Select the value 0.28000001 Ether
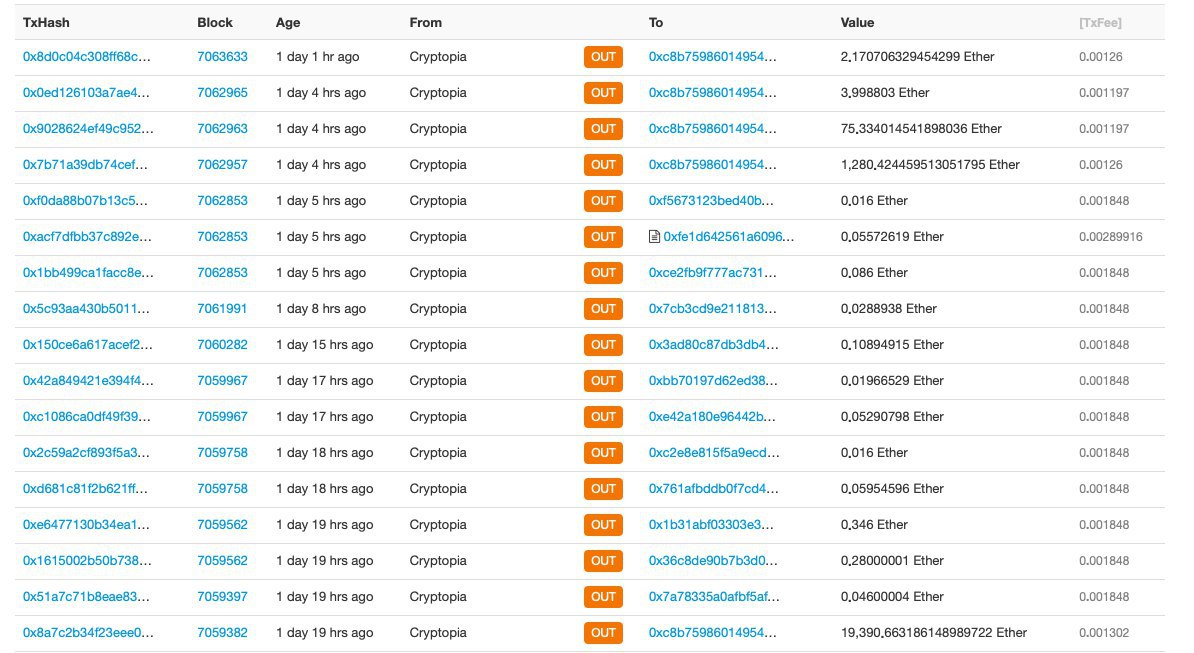 (x=892, y=561)
